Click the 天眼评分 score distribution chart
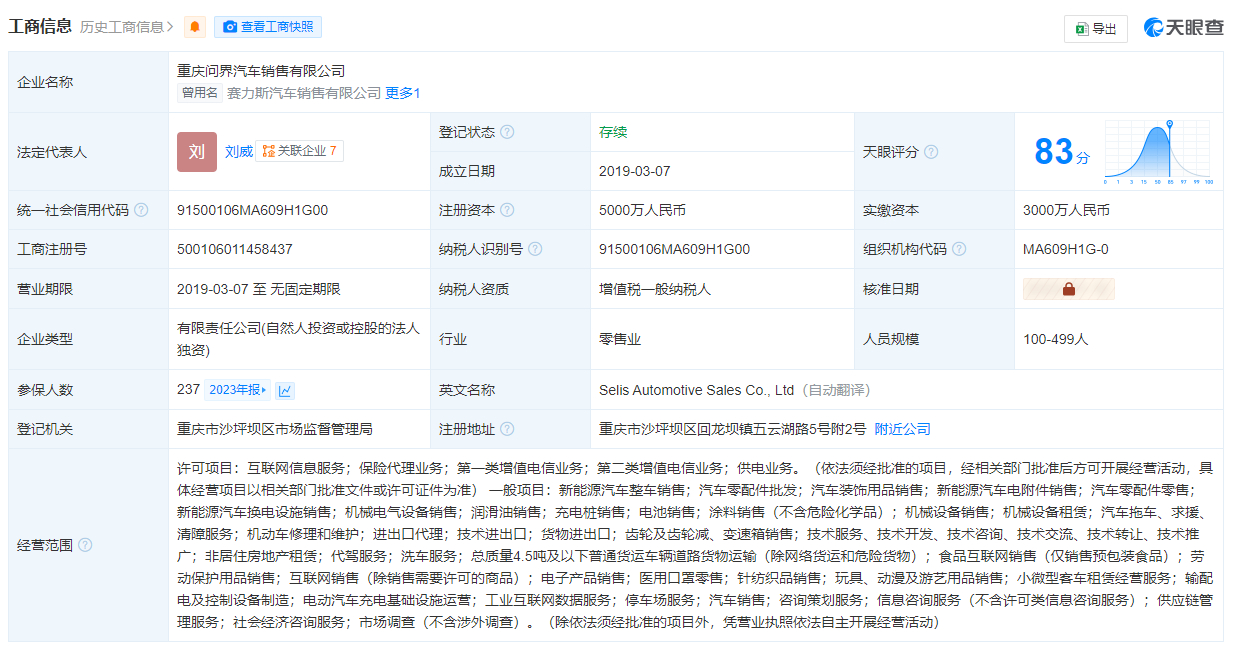The height and width of the screenshot is (650, 1237). tap(1158, 152)
